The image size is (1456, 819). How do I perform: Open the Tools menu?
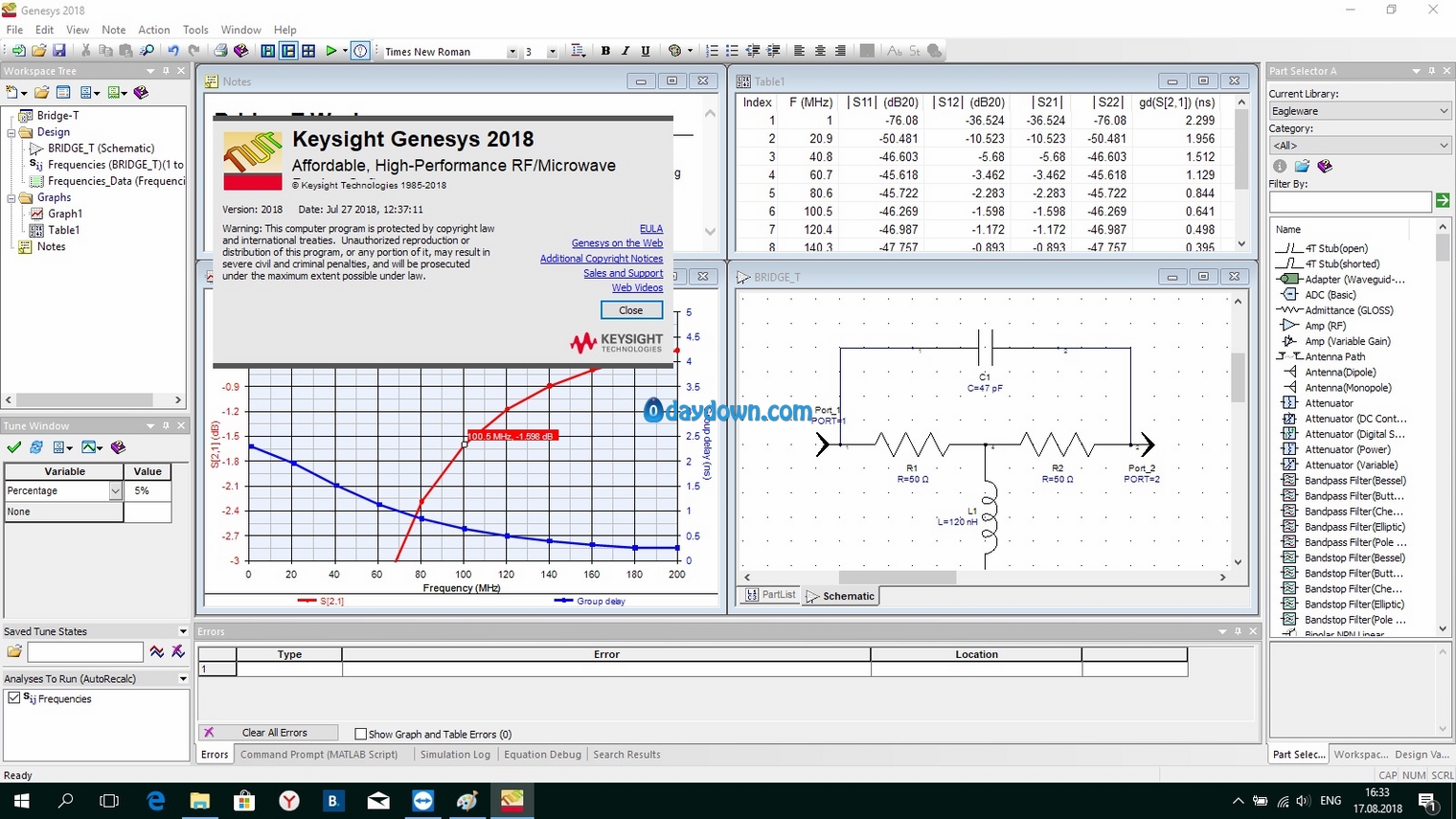(x=195, y=30)
